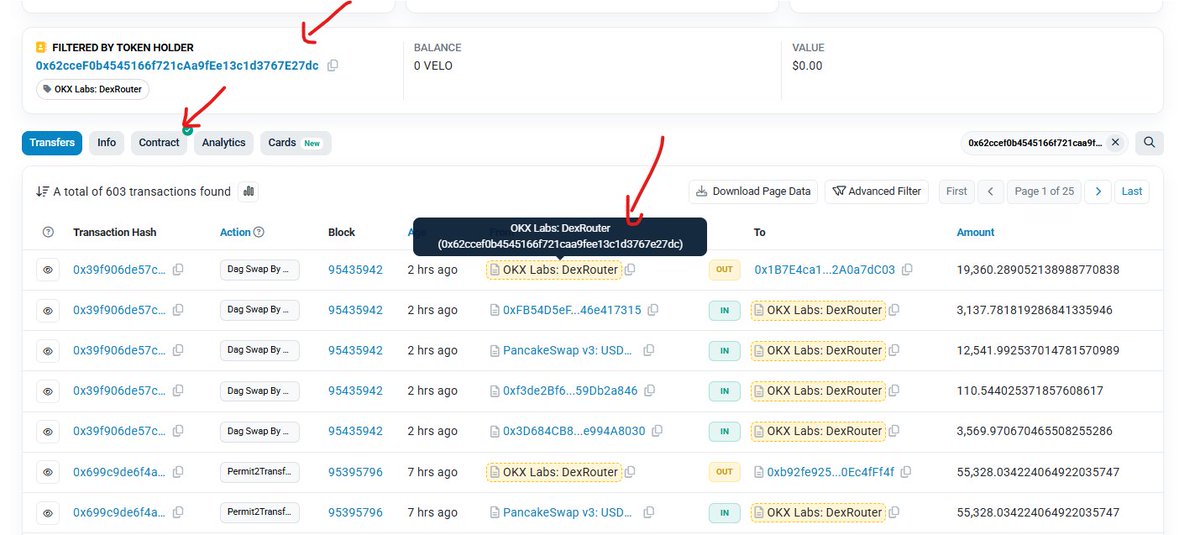Open the verified Contract tab
The height and width of the screenshot is (535, 1200).
tap(159, 143)
